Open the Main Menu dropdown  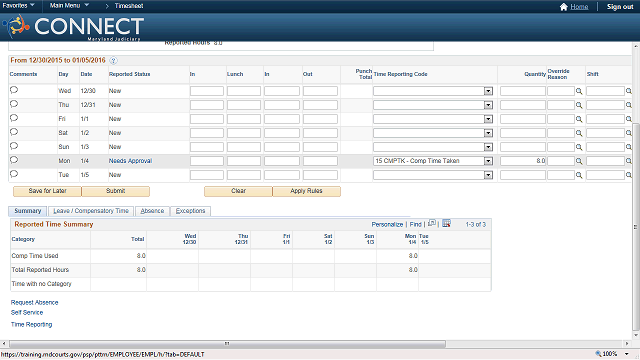click(x=69, y=6)
